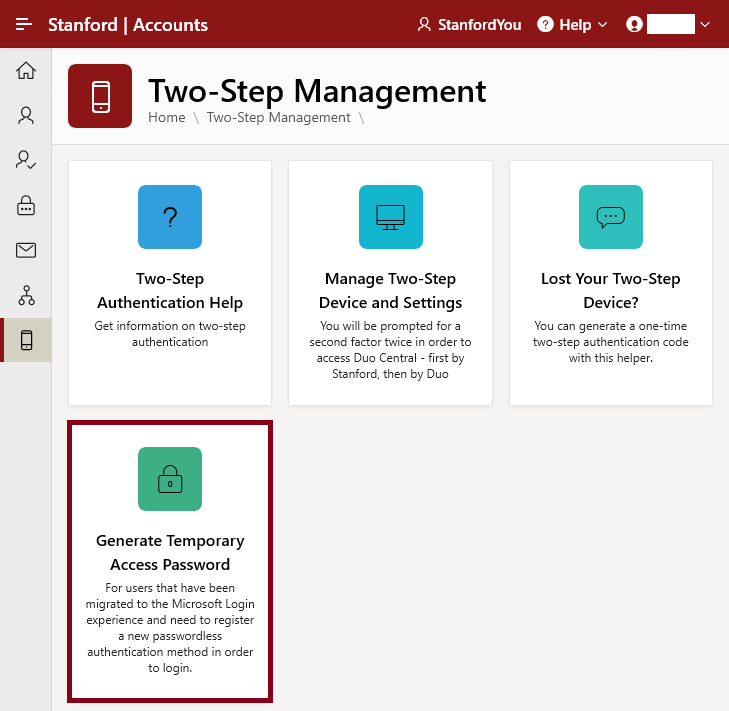Click the white username field in header

click(671, 24)
